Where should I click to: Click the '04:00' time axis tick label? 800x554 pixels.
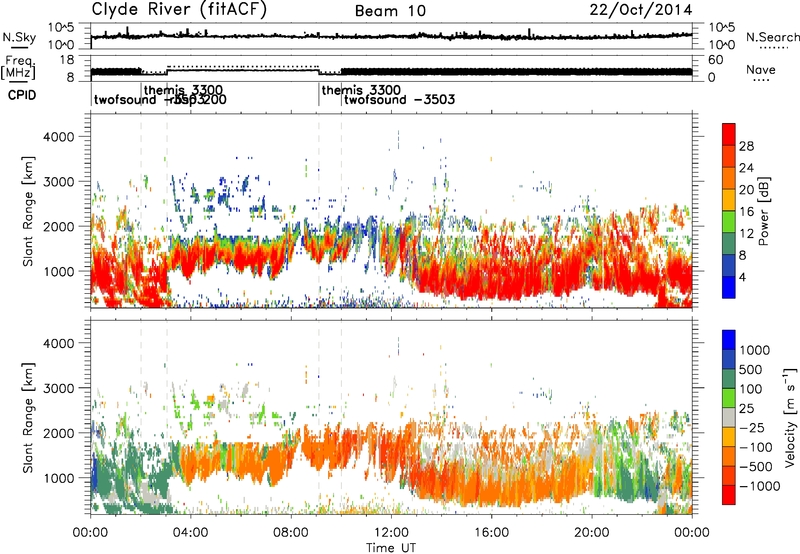pos(190,532)
